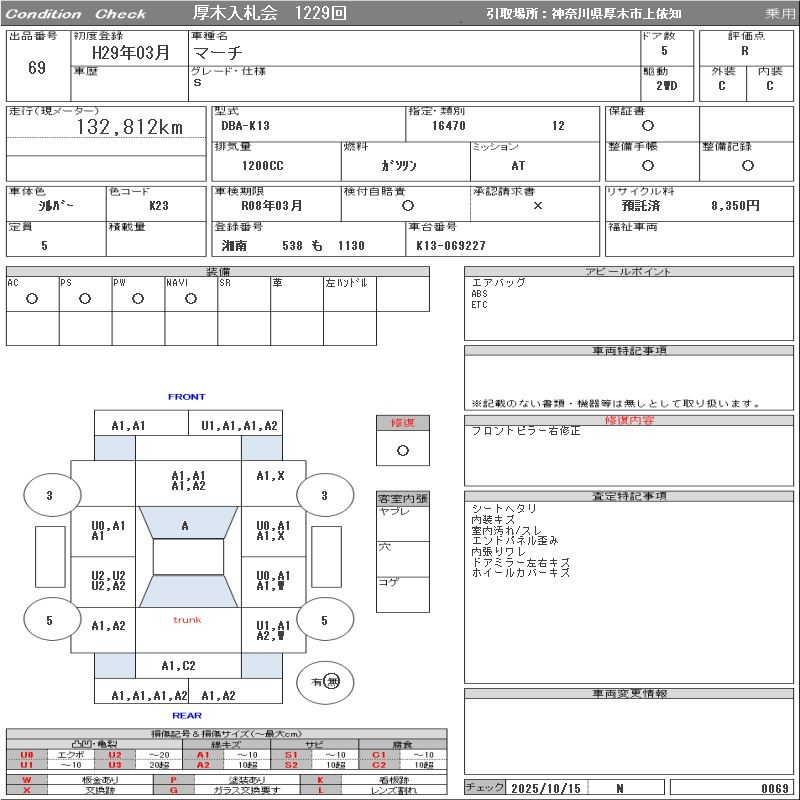
Task: Click the front bumper cell U1,A1,A1,A2
Action: tap(239, 425)
